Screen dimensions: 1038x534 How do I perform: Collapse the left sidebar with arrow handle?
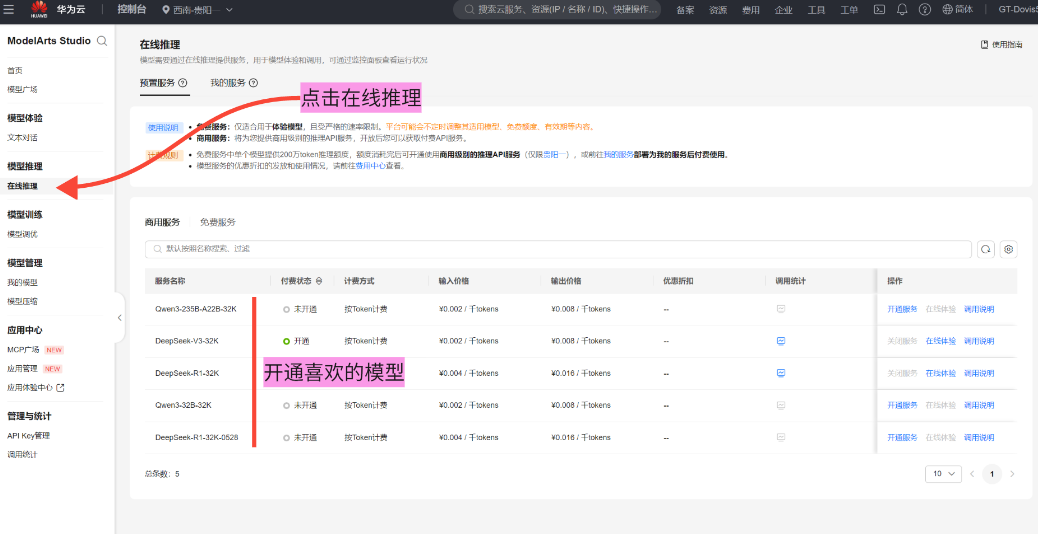tap(119, 317)
